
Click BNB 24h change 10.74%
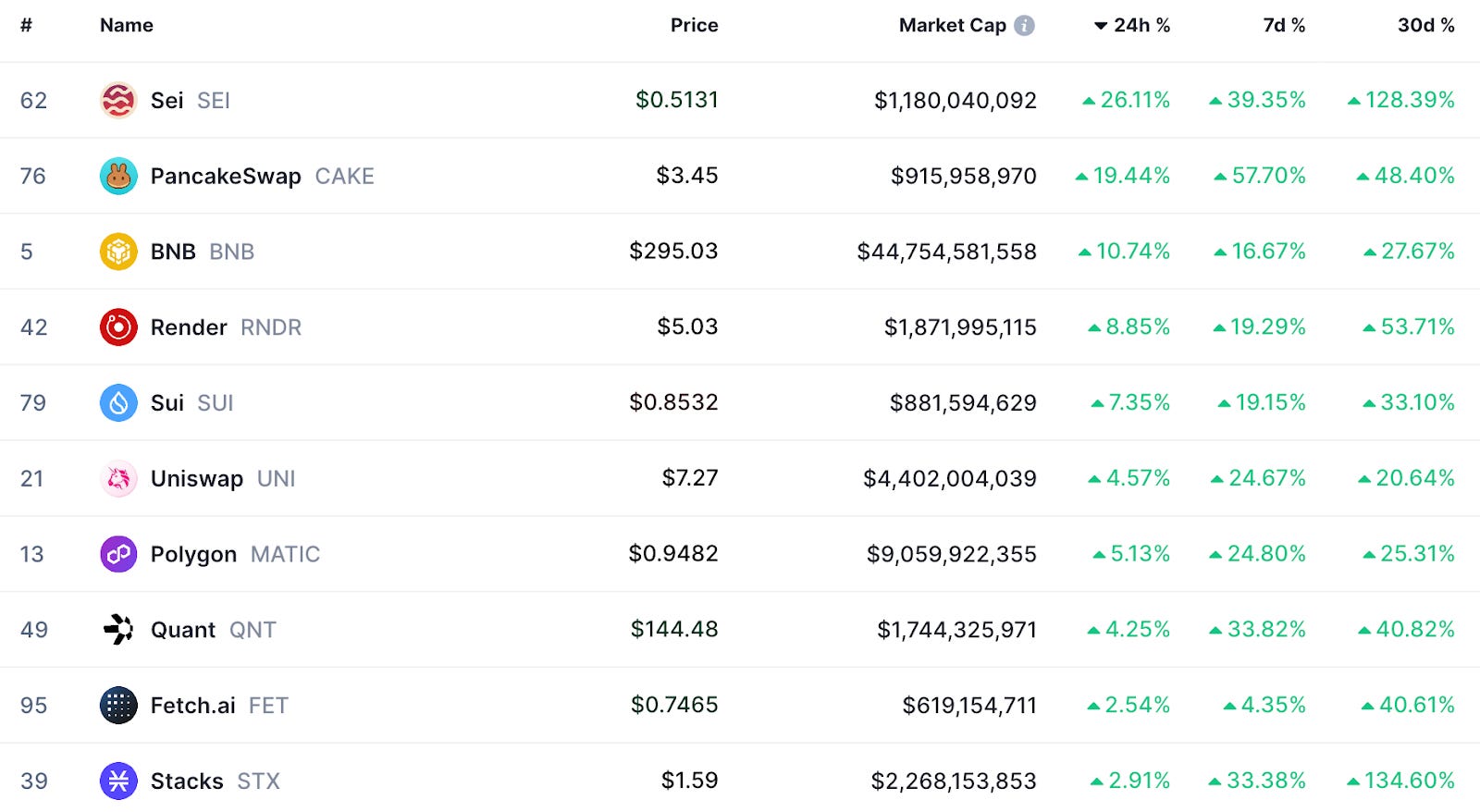(x=1125, y=252)
